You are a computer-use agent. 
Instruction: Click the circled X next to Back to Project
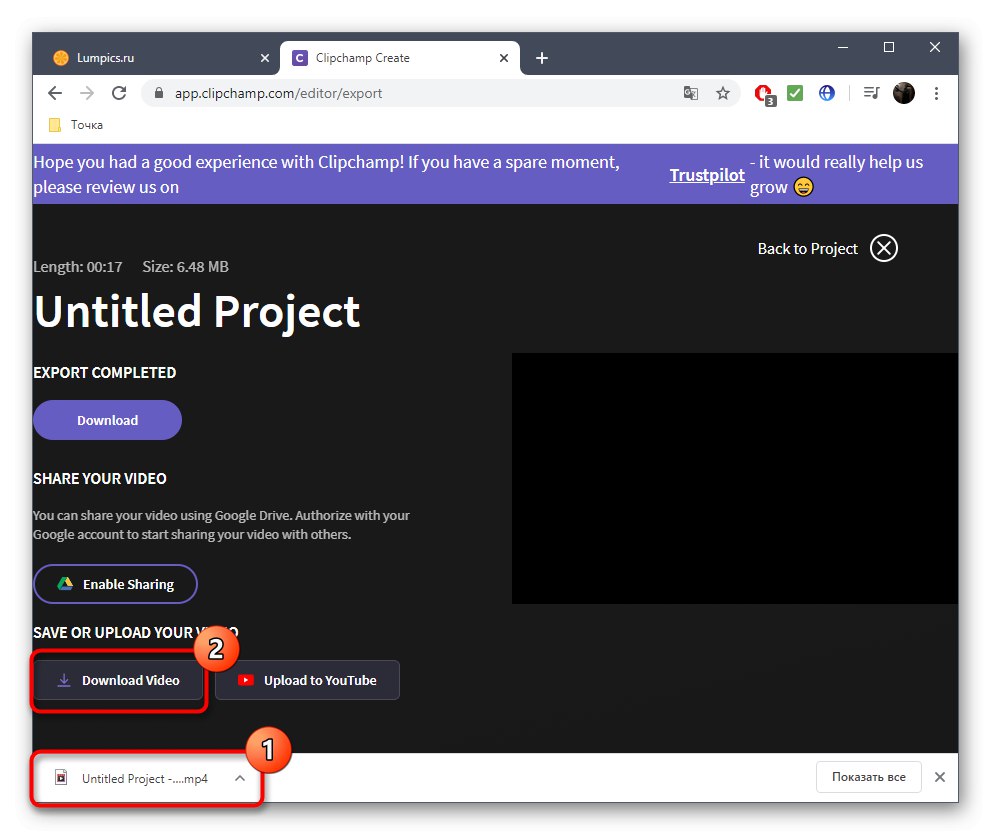[883, 248]
